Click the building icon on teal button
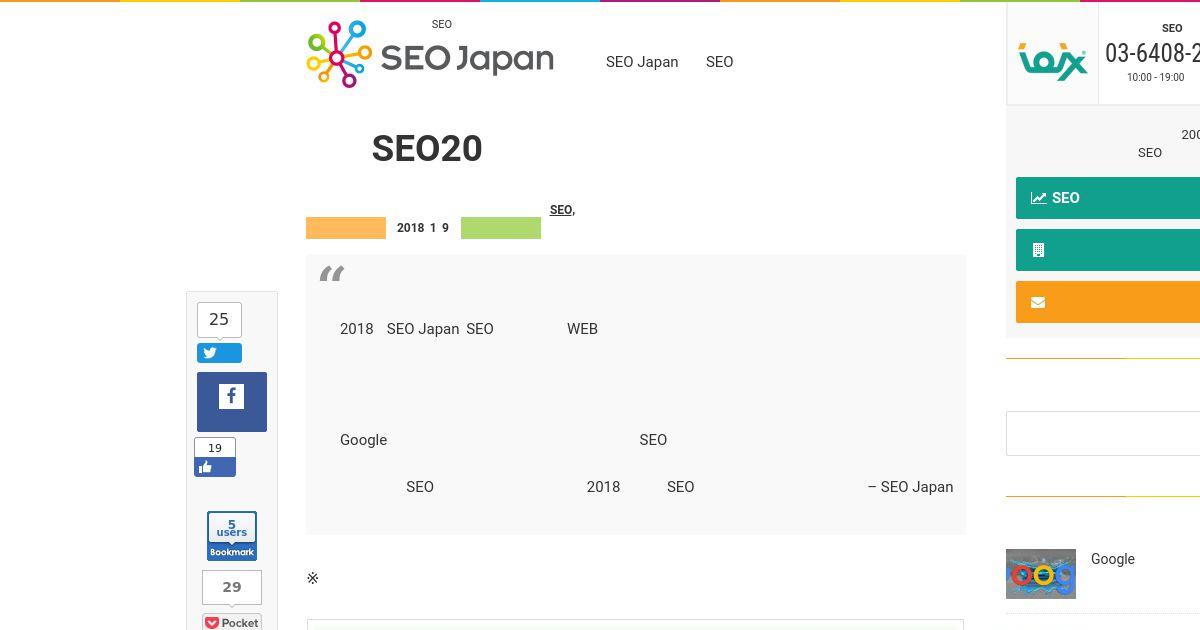 click(x=1038, y=250)
